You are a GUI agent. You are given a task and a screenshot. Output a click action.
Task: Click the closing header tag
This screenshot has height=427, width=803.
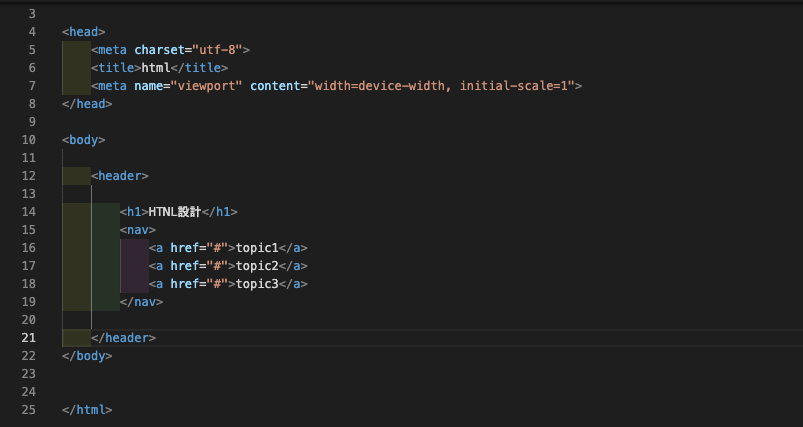(123, 338)
